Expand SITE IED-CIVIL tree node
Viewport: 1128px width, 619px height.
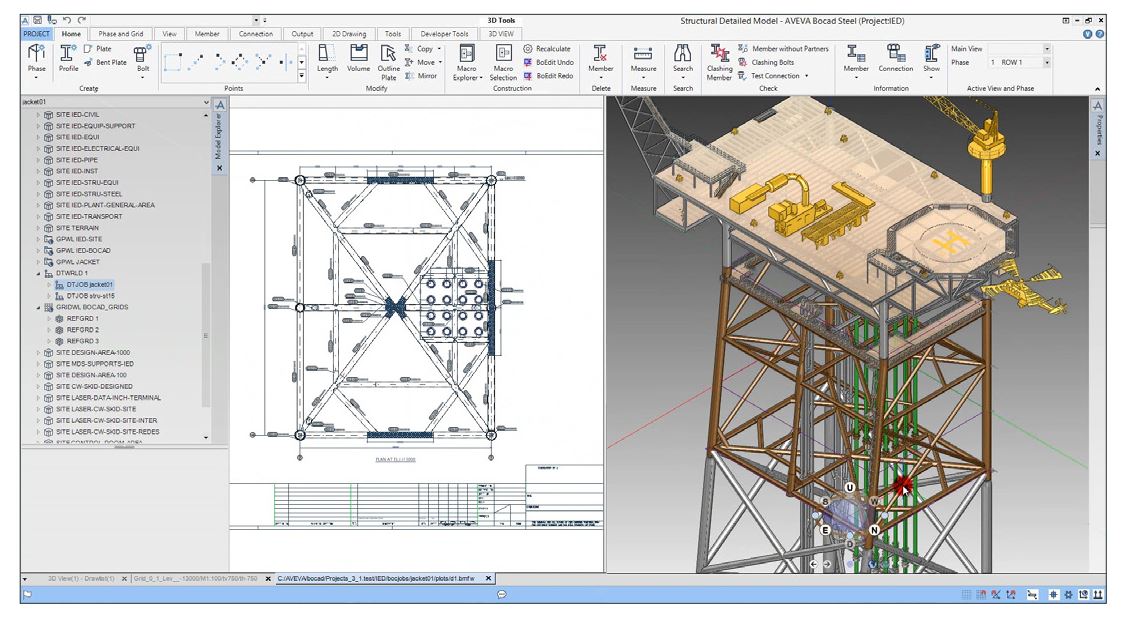coord(39,114)
